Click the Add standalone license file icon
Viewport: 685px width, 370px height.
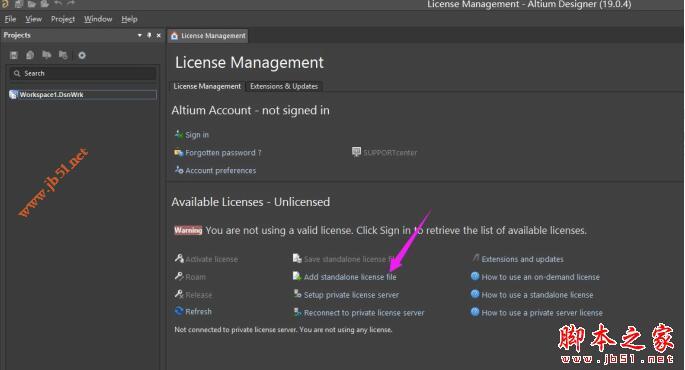tap(297, 276)
